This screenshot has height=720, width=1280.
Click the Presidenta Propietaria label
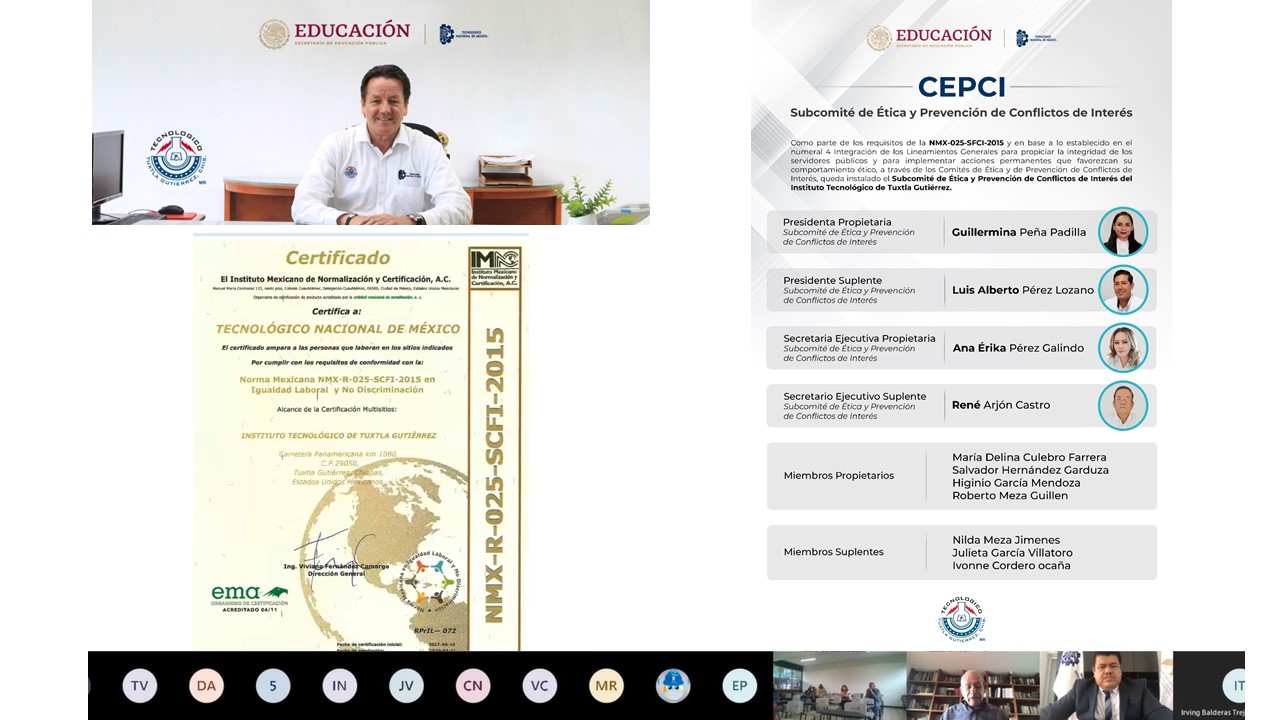click(x=837, y=222)
